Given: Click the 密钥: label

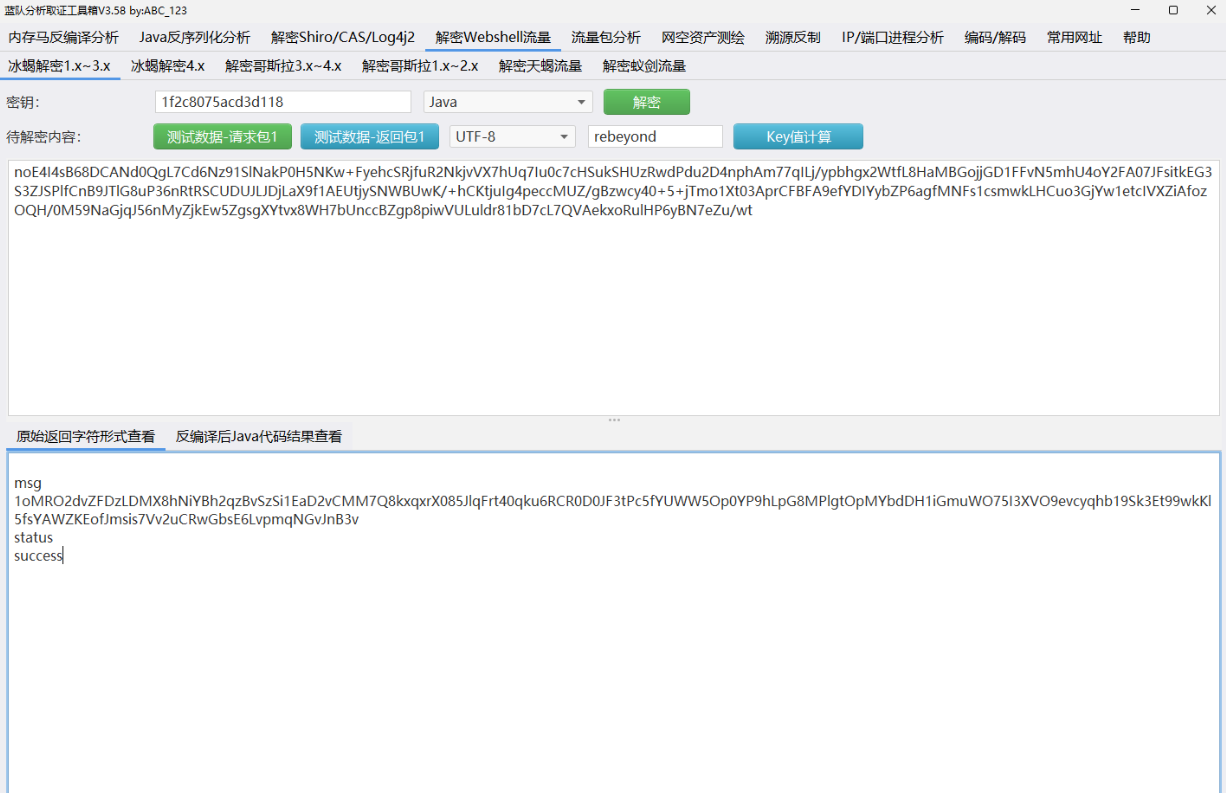Looking at the screenshot, I should point(23,102).
